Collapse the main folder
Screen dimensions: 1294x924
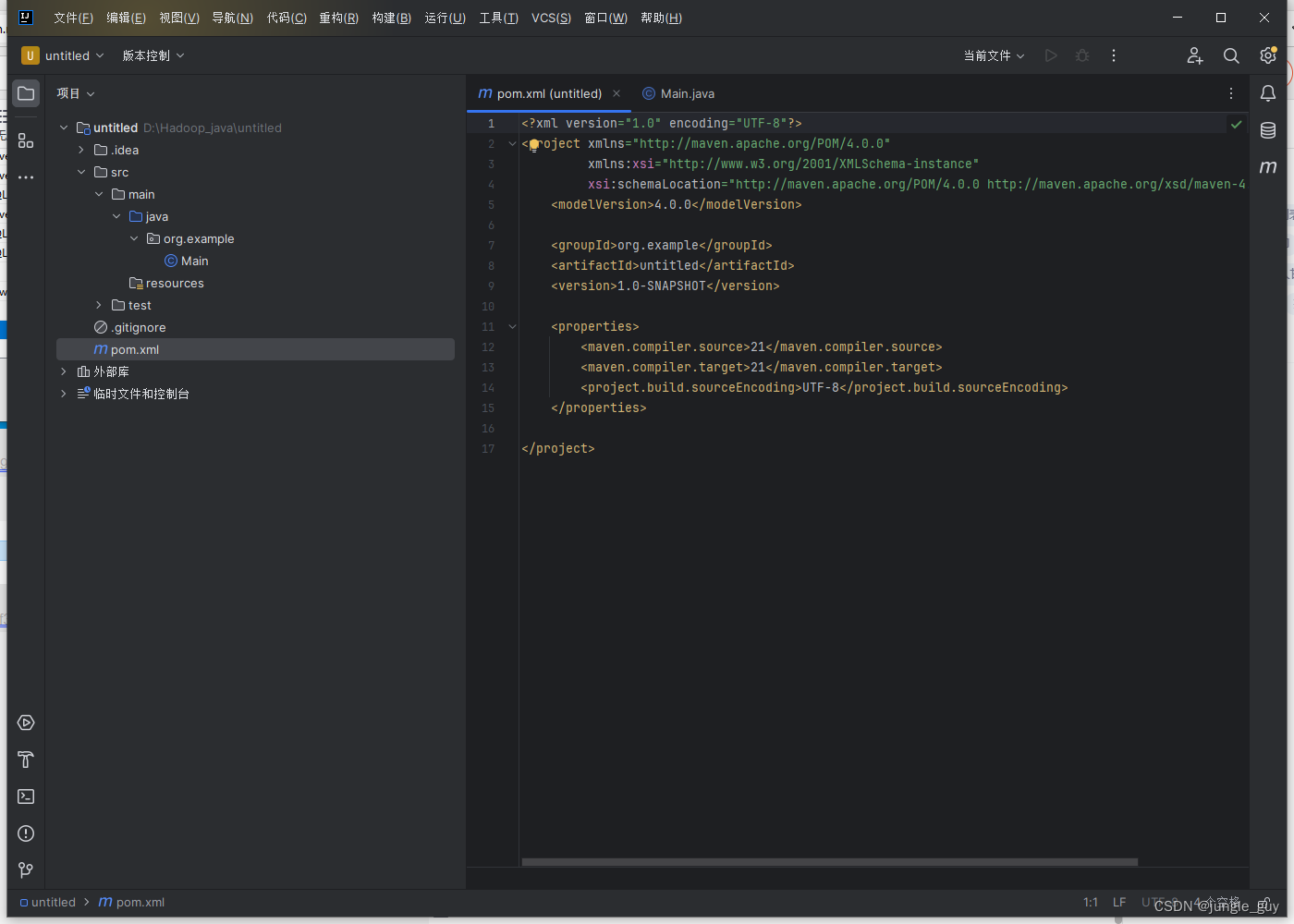coord(99,194)
